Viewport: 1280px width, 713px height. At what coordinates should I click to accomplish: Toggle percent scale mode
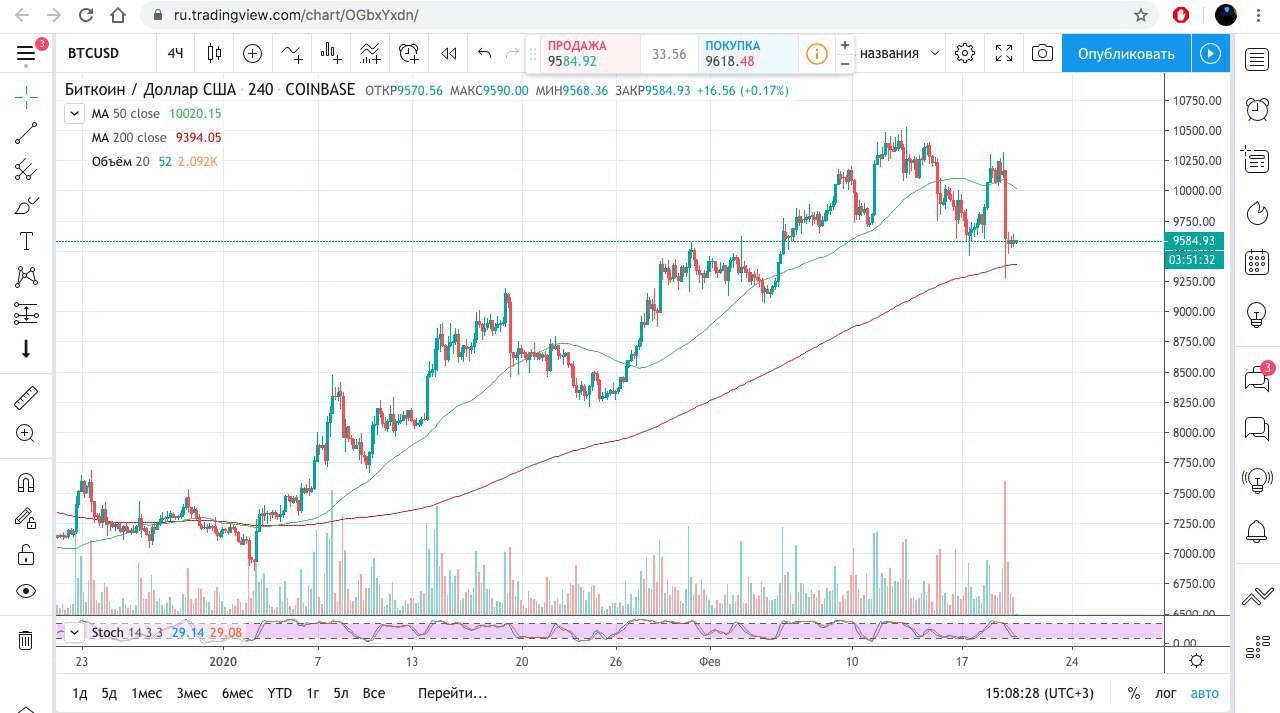(x=1134, y=693)
